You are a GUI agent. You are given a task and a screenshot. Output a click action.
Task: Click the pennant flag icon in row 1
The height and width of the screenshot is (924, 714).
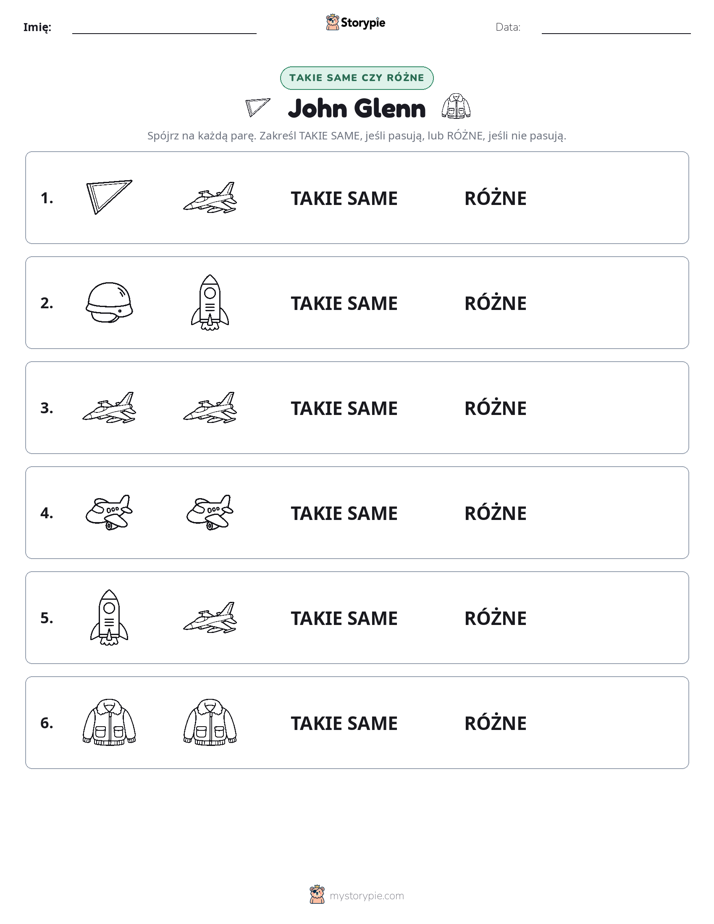pyautogui.click(x=109, y=197)
